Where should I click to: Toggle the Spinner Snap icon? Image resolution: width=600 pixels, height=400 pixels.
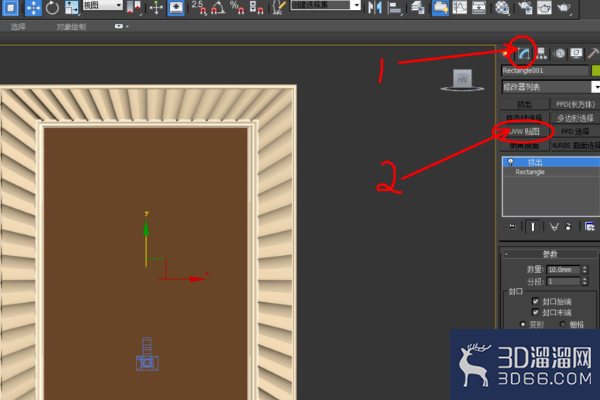click(x=256, y=7)
